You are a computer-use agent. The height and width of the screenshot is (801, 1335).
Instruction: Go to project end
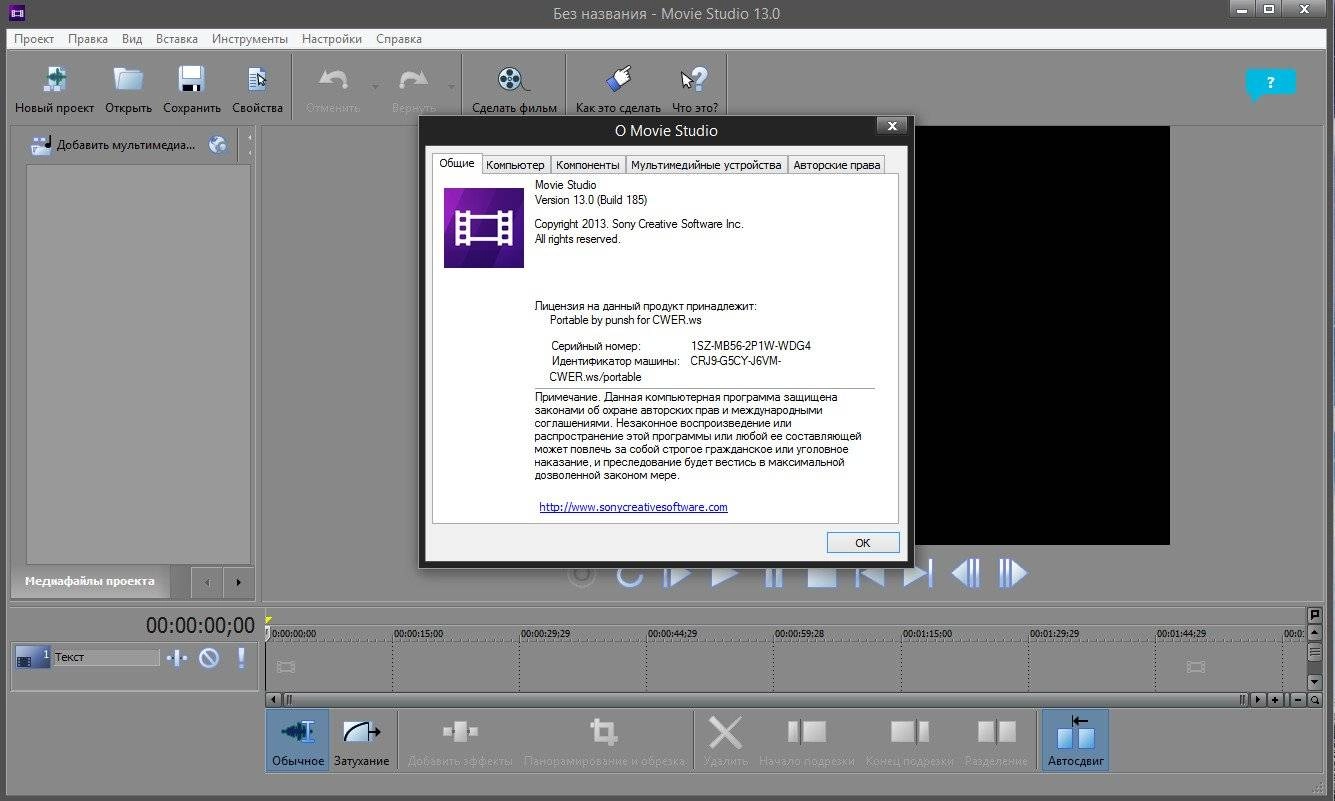point(918,575)
